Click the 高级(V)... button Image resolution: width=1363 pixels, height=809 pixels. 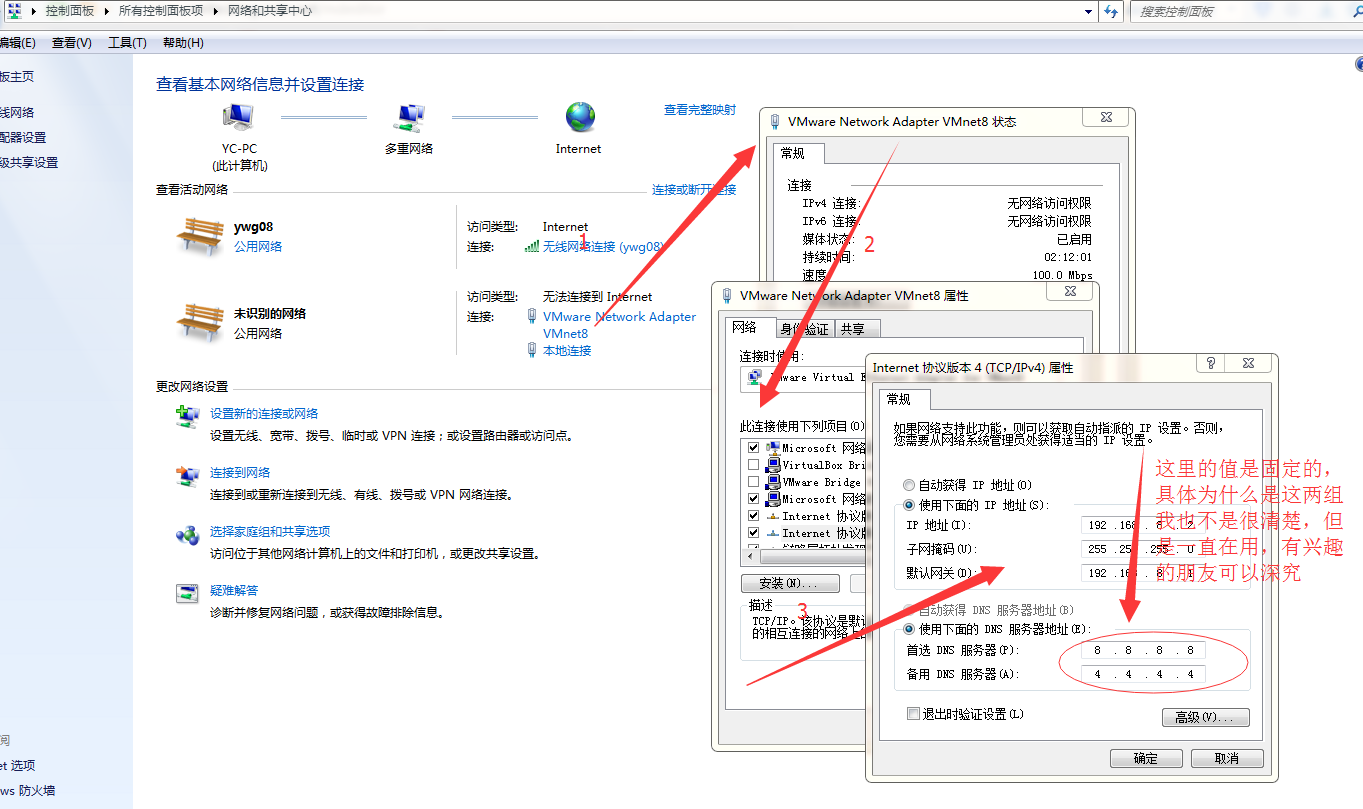1205,717
